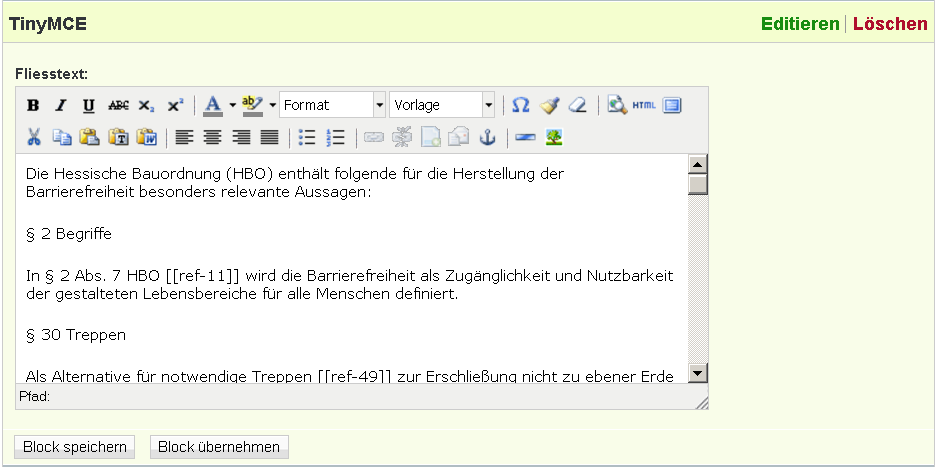Viewport: 936px width, 467px height.
Task: Cut selection with scissors icon
Action: (x=33, y=137)
